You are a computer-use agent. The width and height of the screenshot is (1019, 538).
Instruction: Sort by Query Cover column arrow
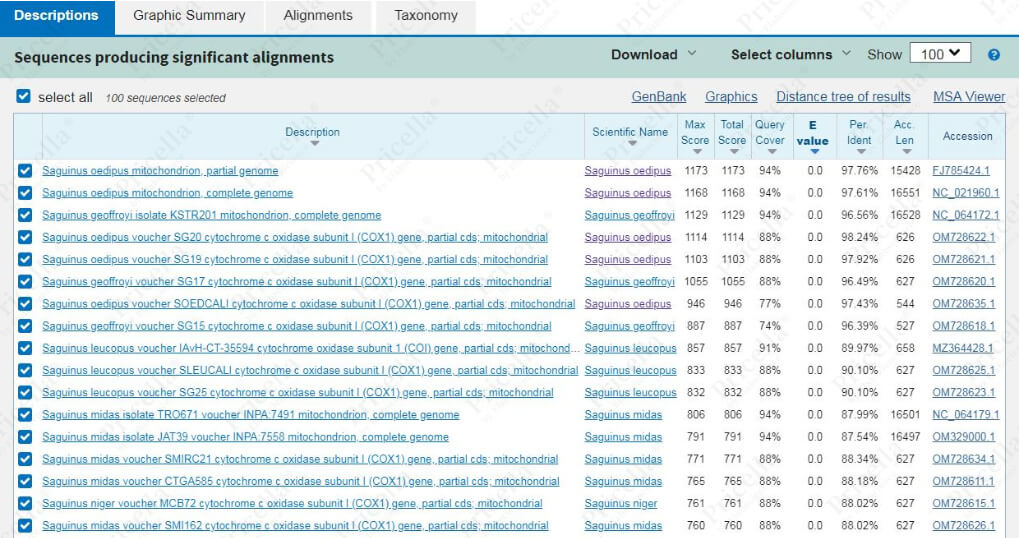pos(771,152)
